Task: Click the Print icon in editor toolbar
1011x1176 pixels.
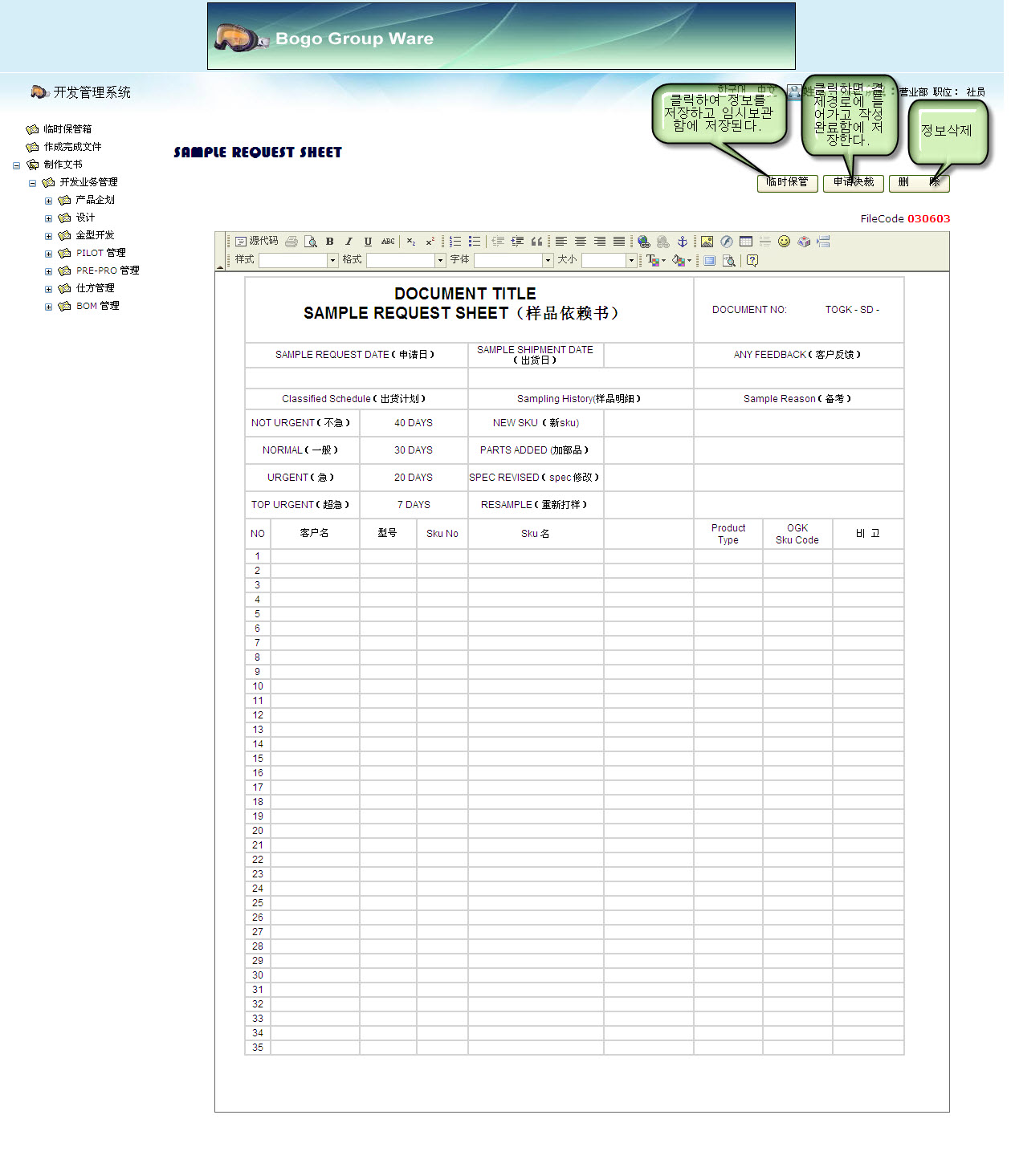Action: 291,242
